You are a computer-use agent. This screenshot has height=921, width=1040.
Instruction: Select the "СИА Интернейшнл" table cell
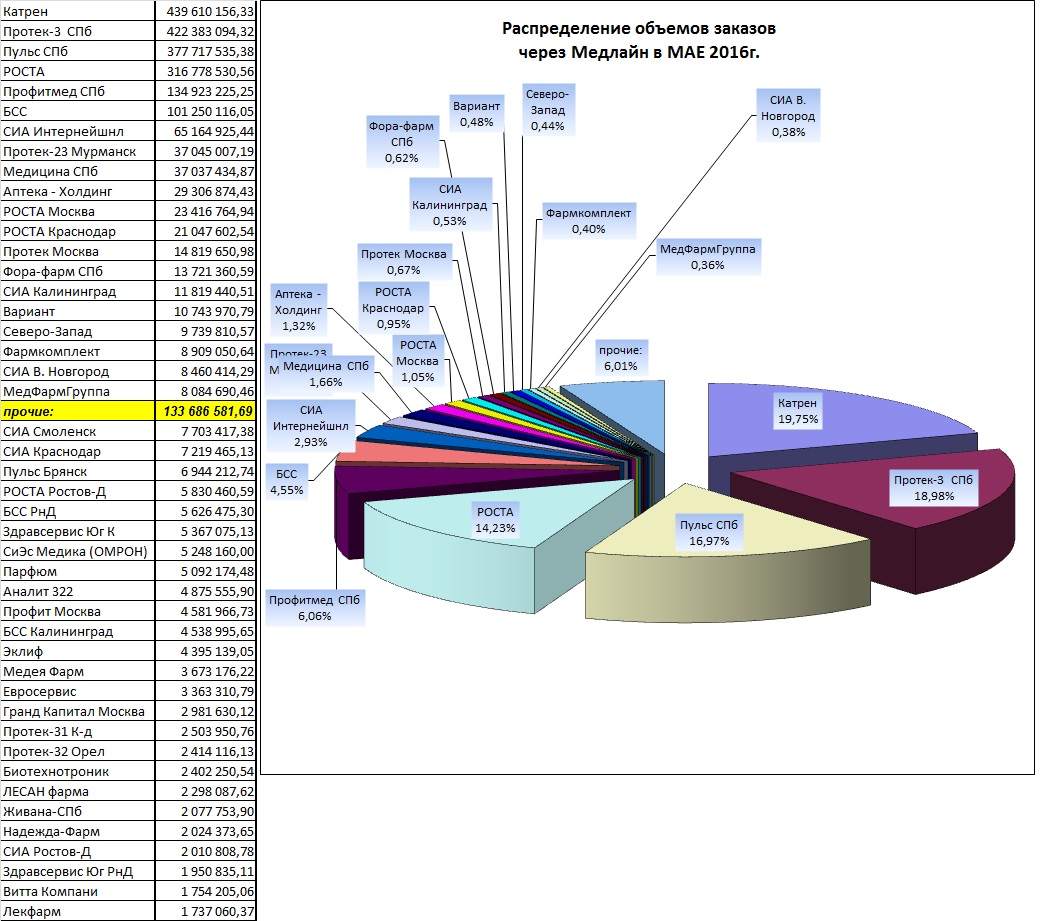(78, 131)
